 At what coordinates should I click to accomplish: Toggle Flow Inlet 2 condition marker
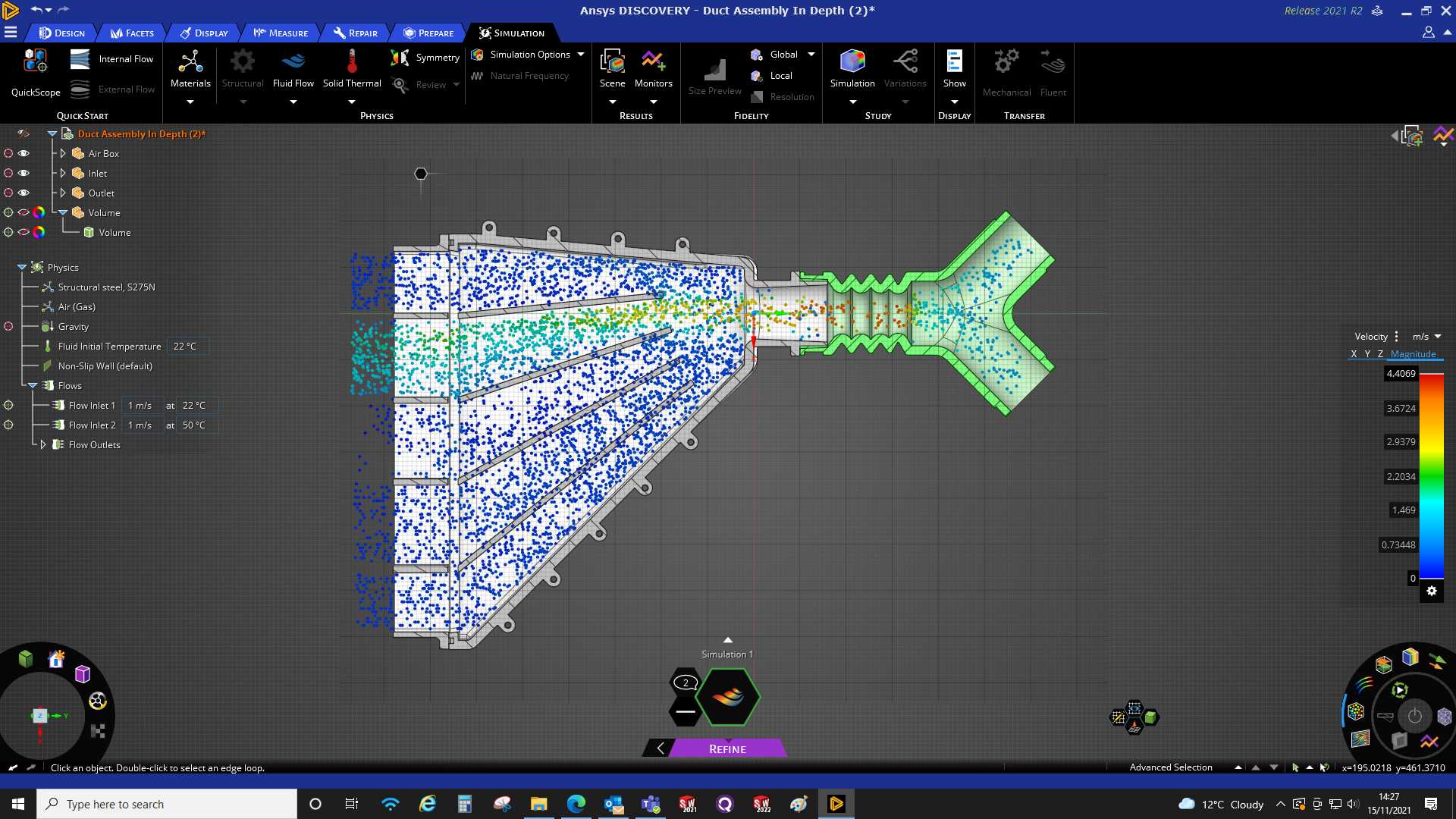click(x=8, y=425)
